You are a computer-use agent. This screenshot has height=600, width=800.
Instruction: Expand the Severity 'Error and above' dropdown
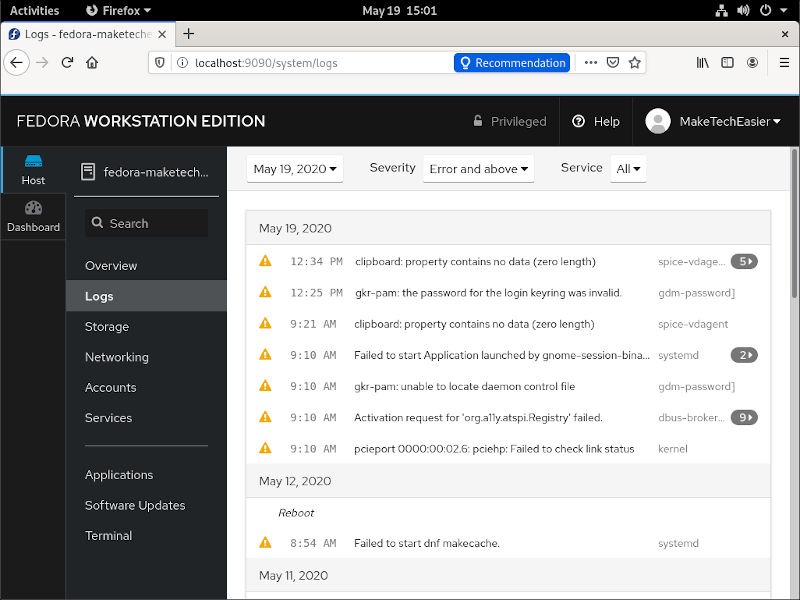click(478, 169)
